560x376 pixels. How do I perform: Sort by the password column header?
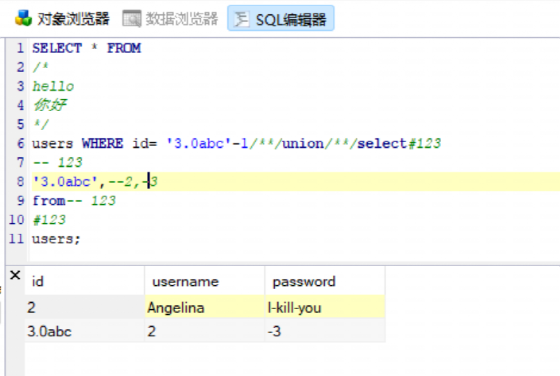[x=325, y=281]
